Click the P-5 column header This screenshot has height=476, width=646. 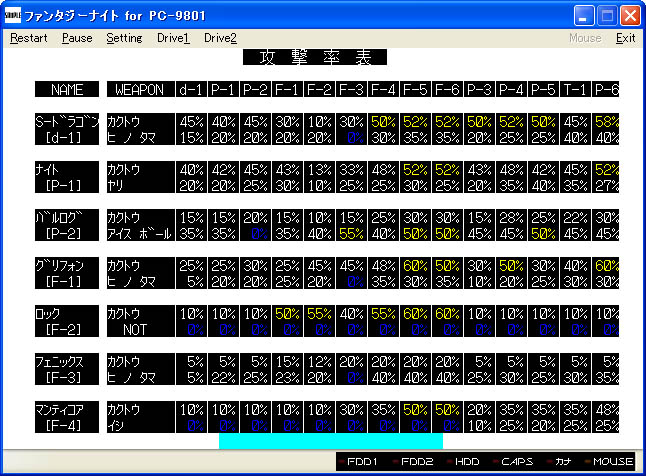[543, 89]
